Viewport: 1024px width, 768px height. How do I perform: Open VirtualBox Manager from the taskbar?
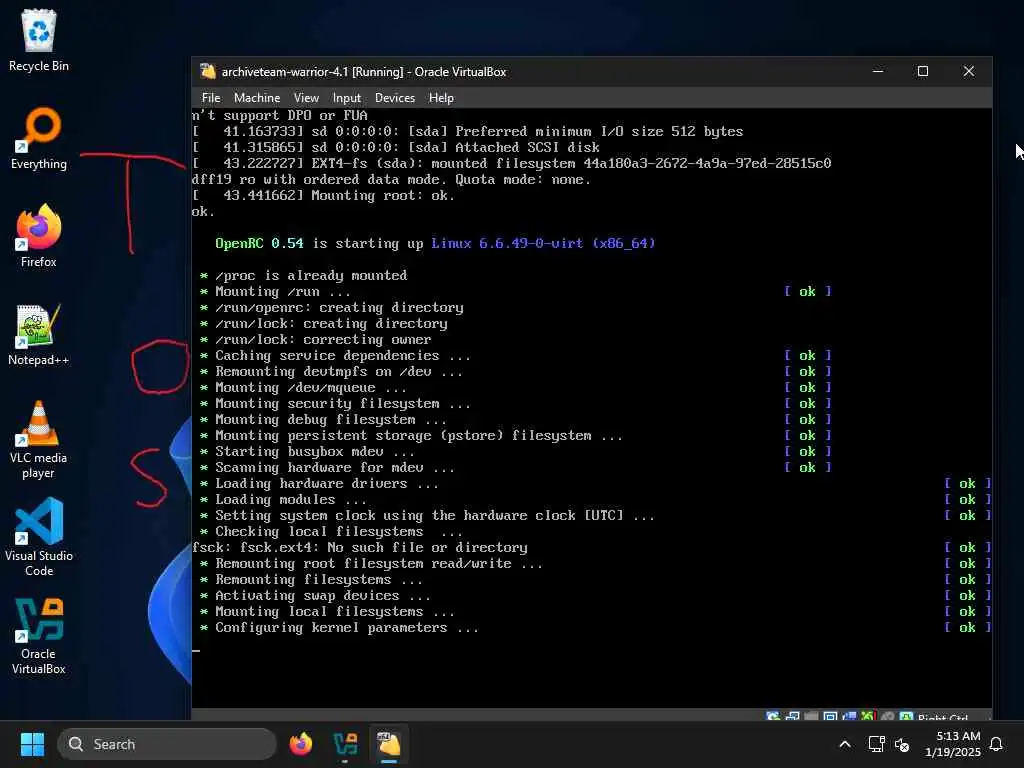(345, 744)
